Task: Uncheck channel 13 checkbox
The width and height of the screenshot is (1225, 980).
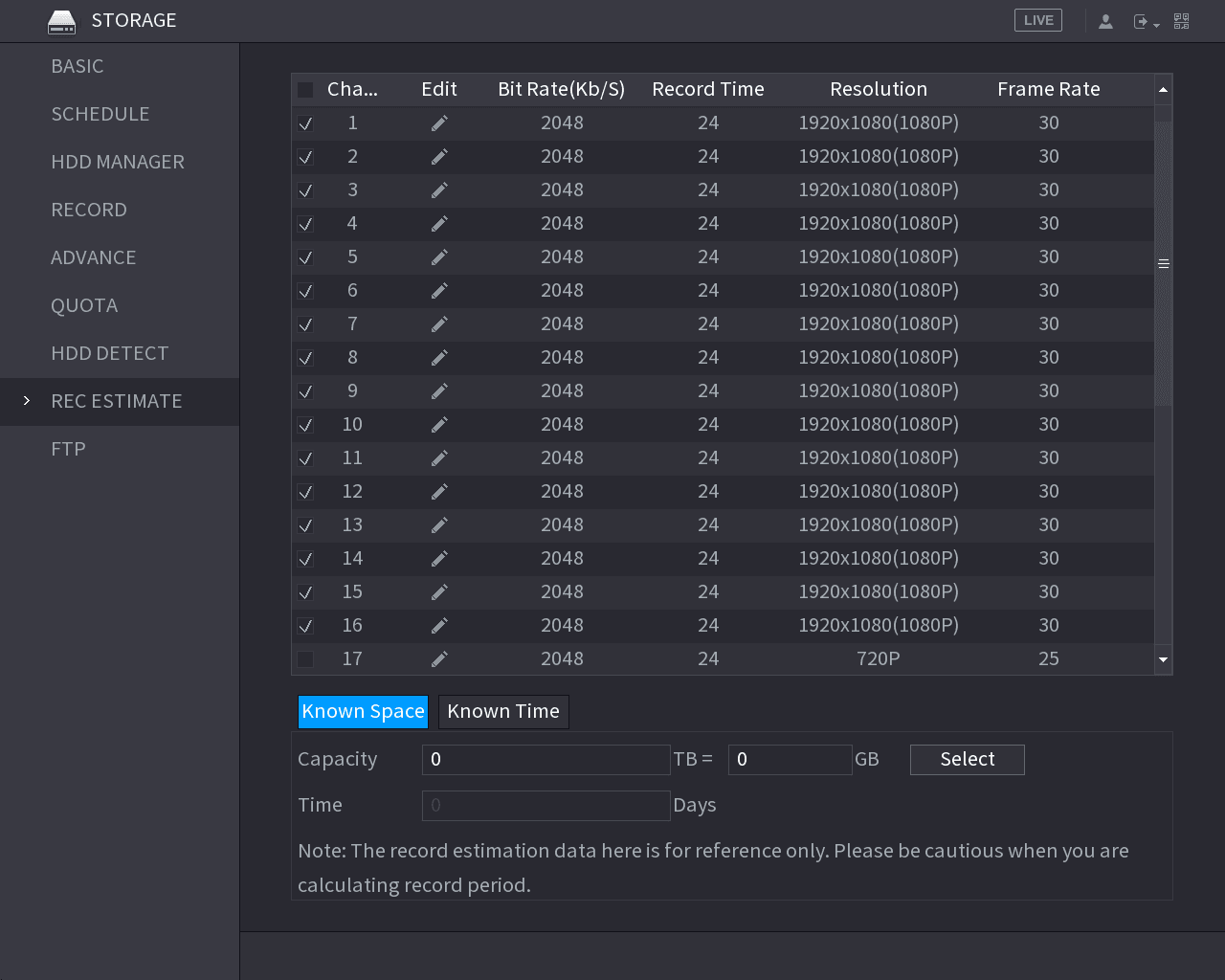Action: click(x=305, y=525)
